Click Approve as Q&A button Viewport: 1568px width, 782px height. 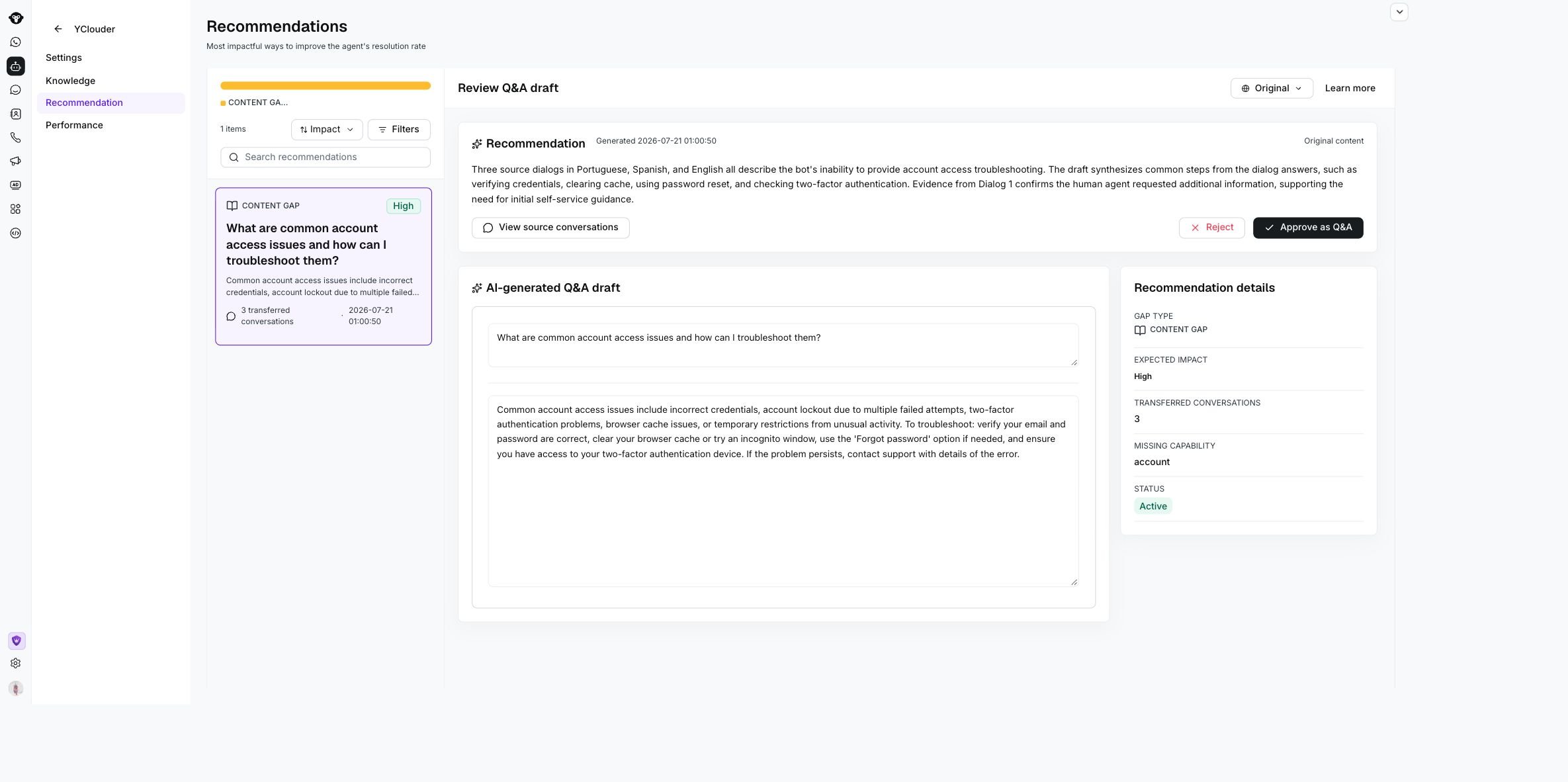1307,228
